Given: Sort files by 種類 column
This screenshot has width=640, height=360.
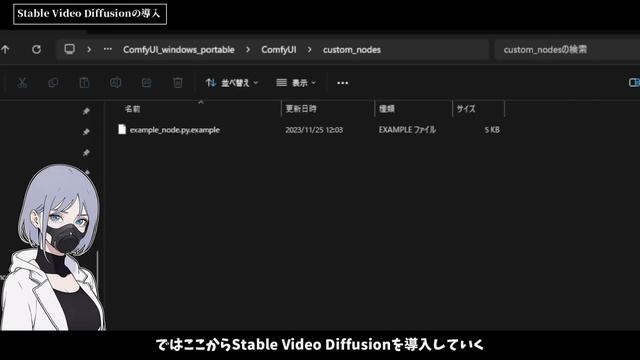Looking at the screenshot, I should [x=387, y=109].
